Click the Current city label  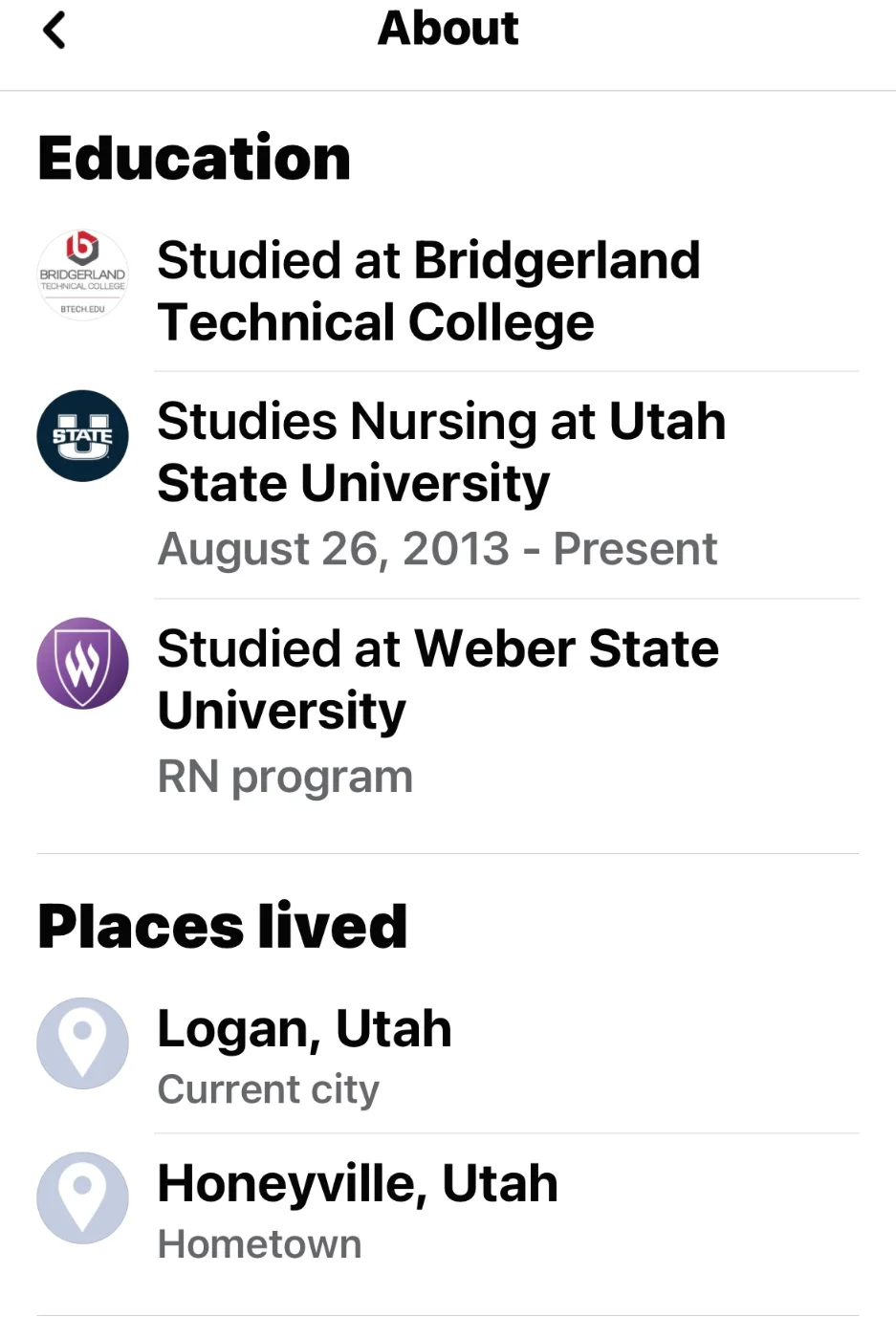point(268,1089)
